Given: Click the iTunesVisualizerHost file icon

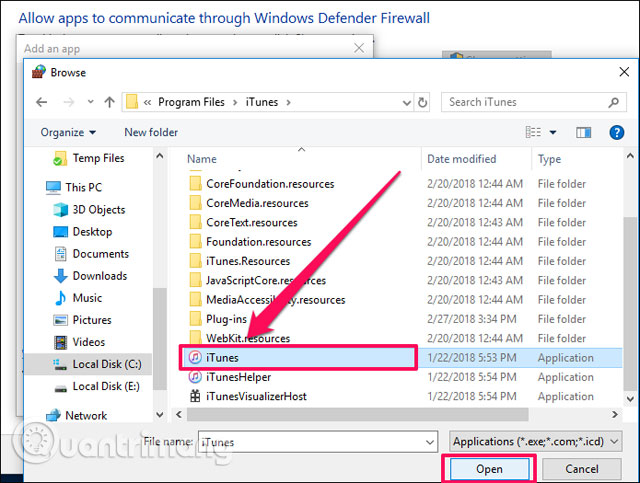Looking at the screenshot, I should click(195, 396).
